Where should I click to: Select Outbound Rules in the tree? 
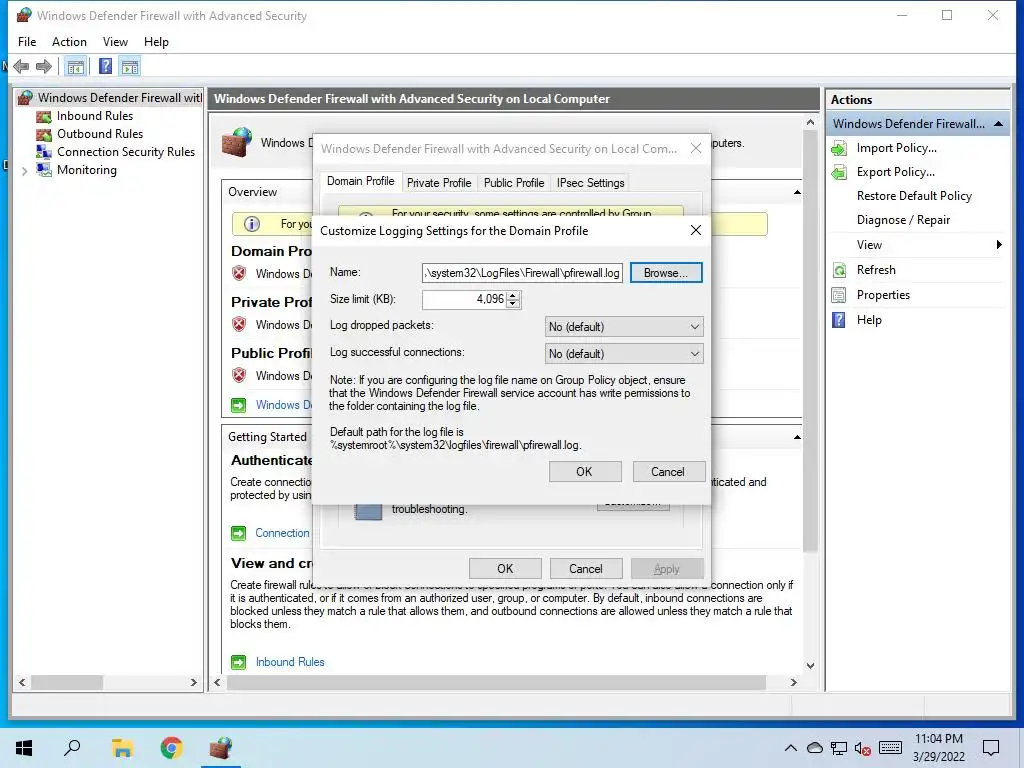click(x=100, y=134)
